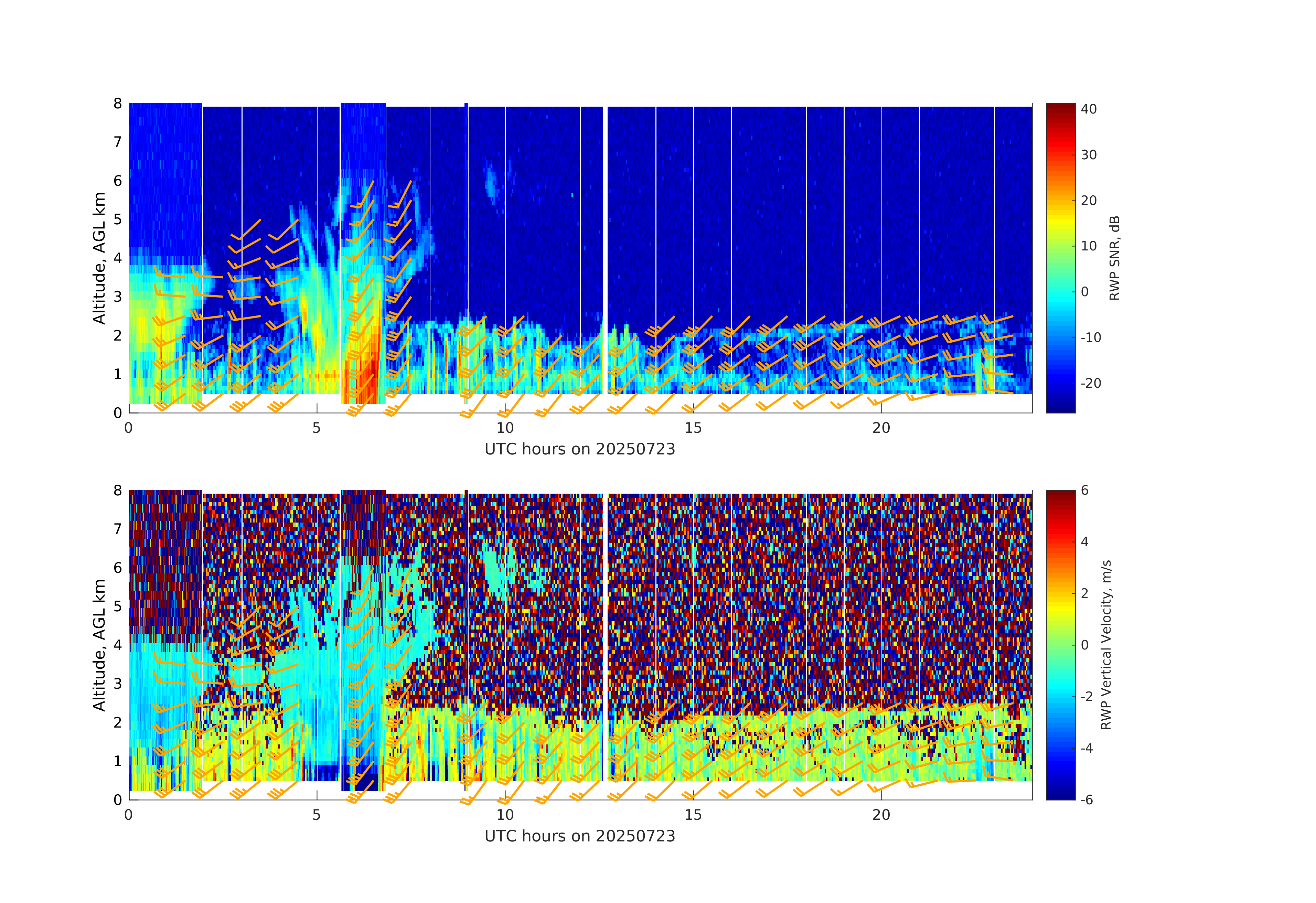Screen dimensions: 1316x903
Task: Click the 'RWP Vertical Velocity, m/s' label
Action: (x=1106, y=644)
